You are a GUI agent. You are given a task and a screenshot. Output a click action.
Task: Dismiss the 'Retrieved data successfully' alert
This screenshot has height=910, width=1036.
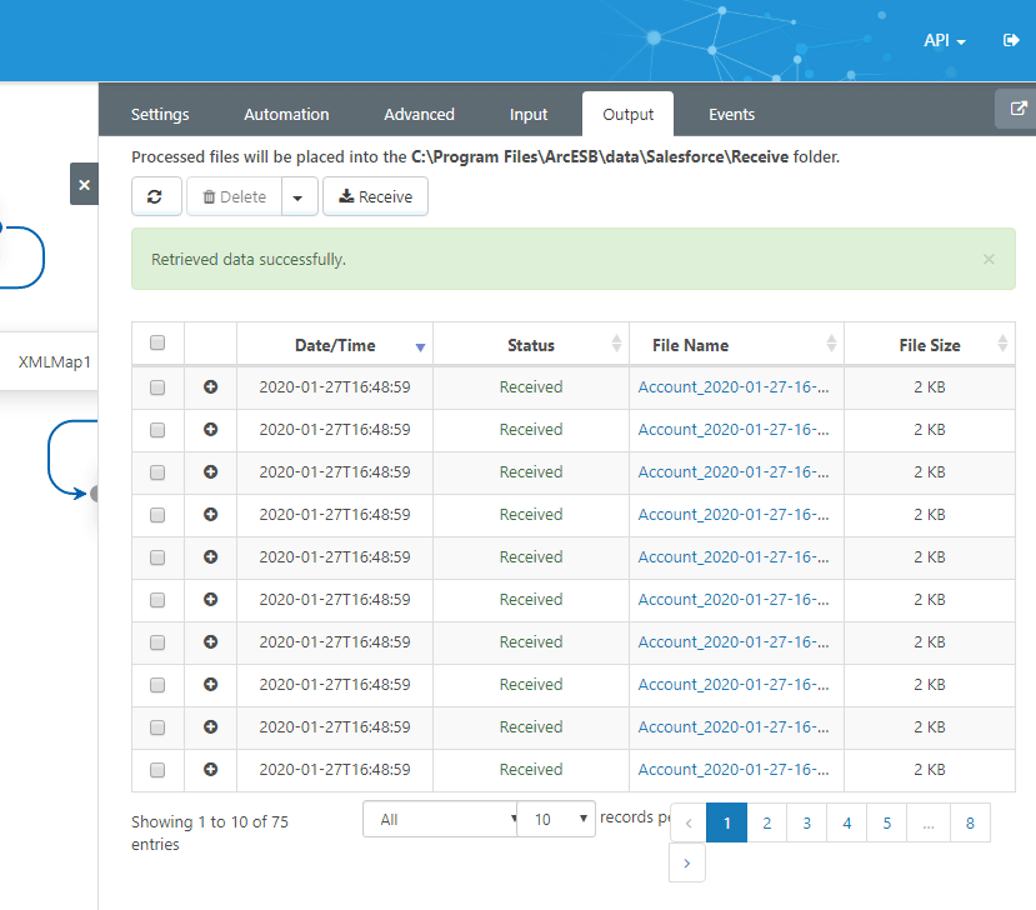click(x=988, y=259)
